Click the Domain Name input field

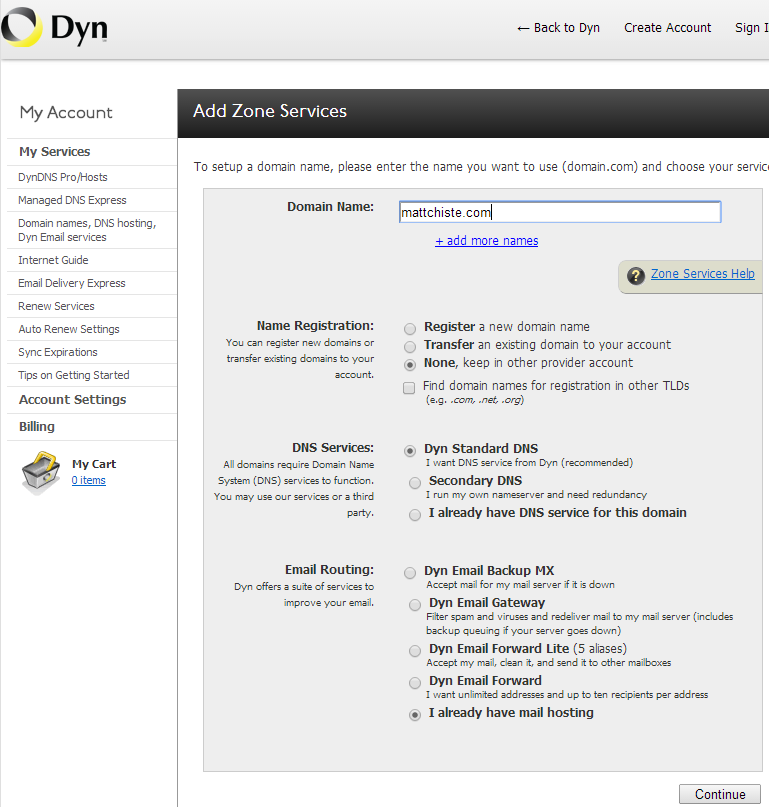[x=560, y=212]
